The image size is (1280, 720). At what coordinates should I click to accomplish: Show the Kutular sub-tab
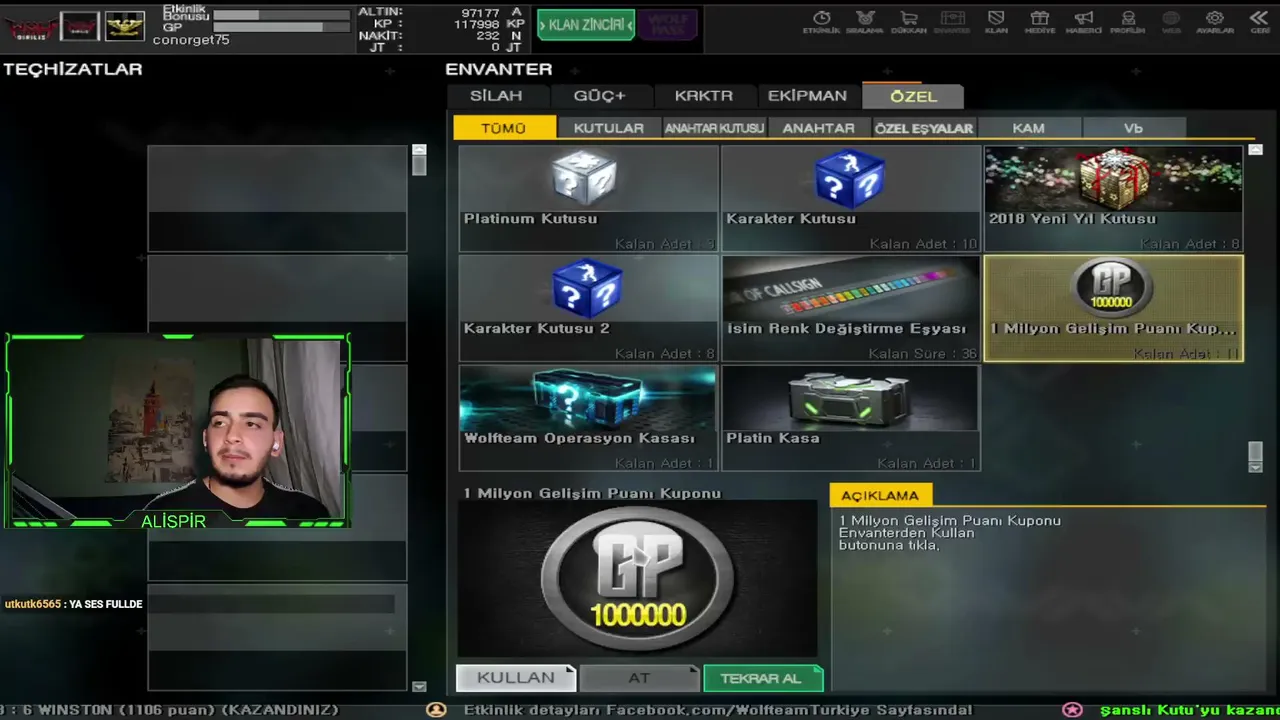point(608,128)
